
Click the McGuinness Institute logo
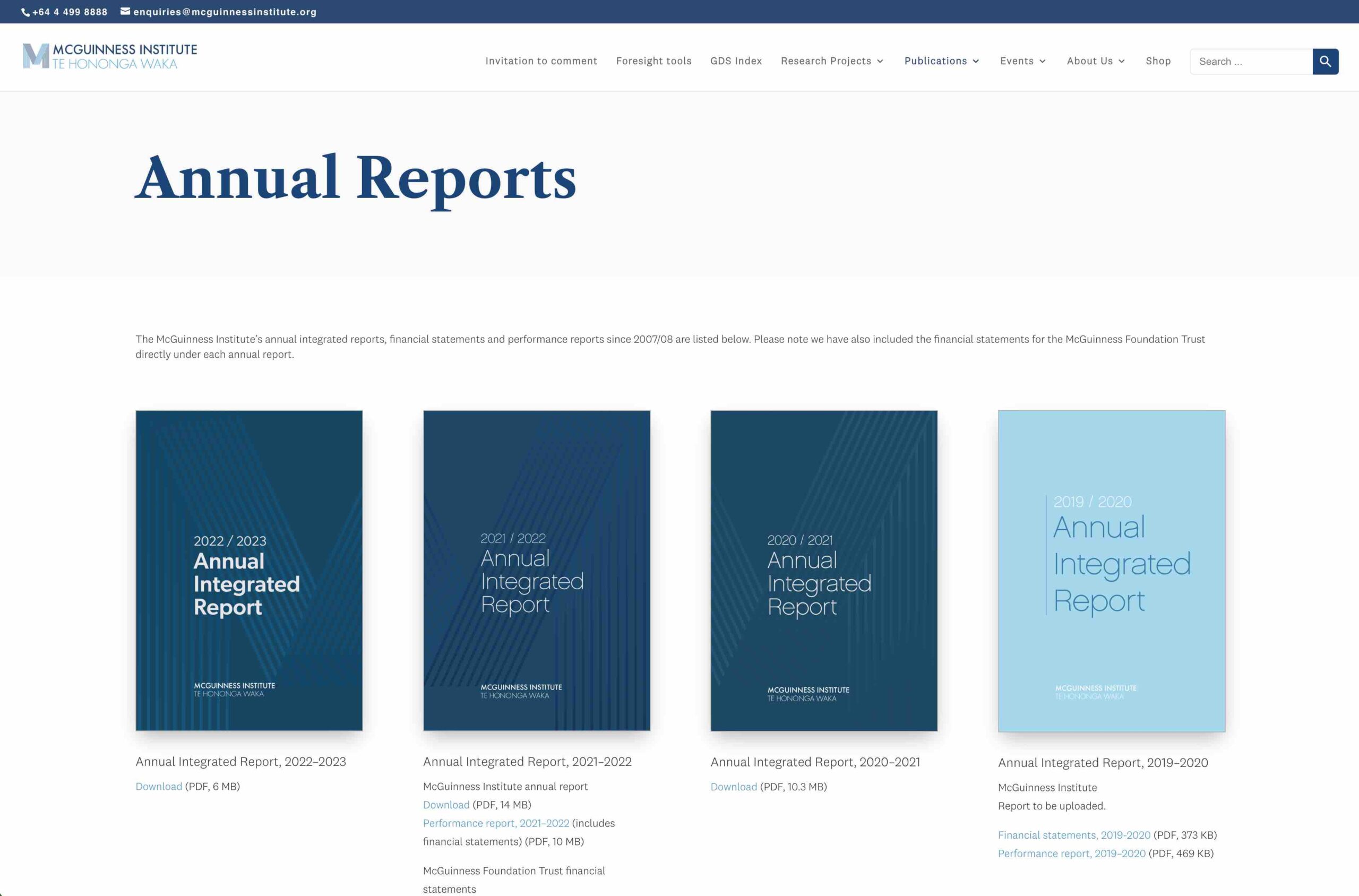110,57
